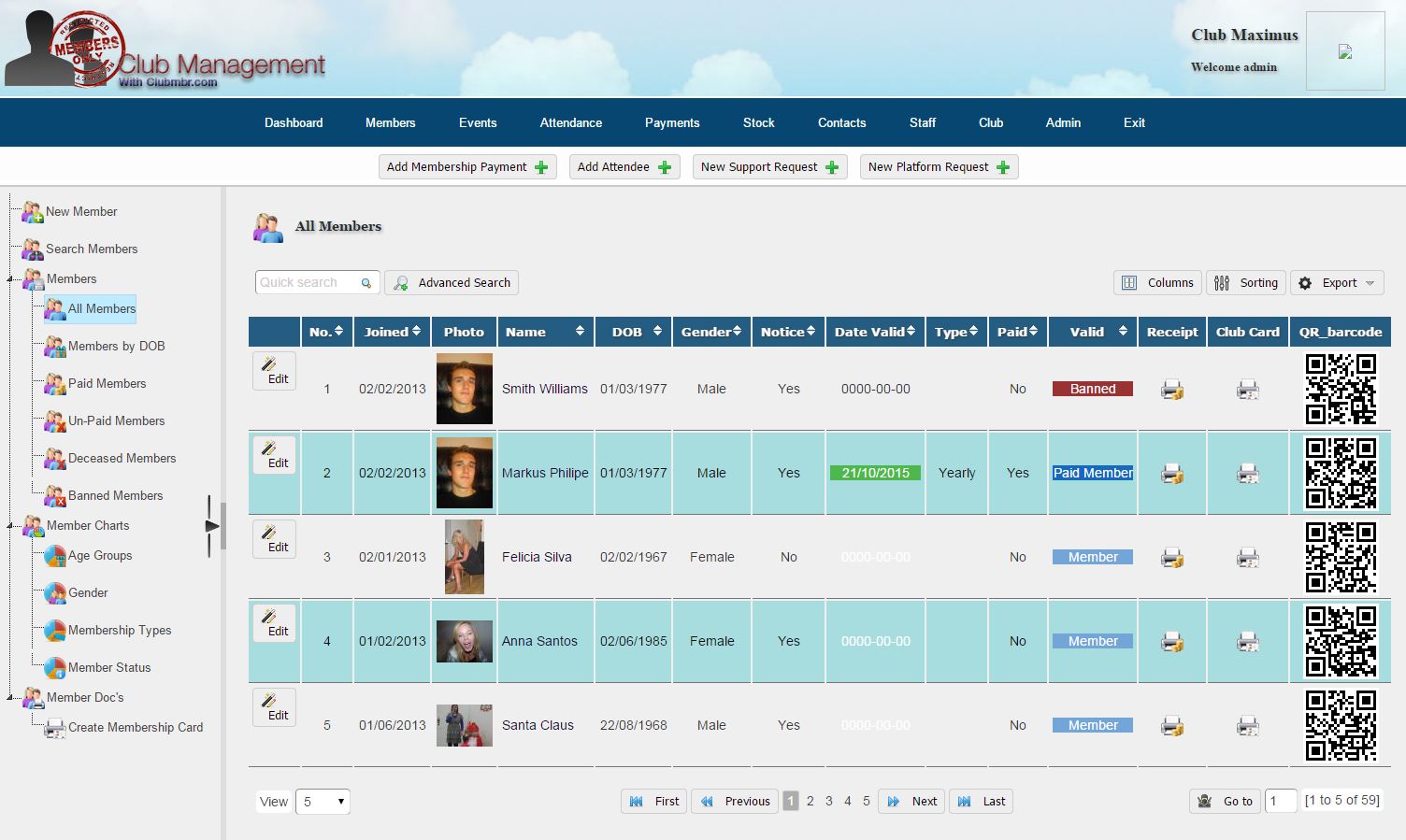Open Create Membership Card in sidebar
This screenshot has height=840, width=1406.
coord(124,728)
